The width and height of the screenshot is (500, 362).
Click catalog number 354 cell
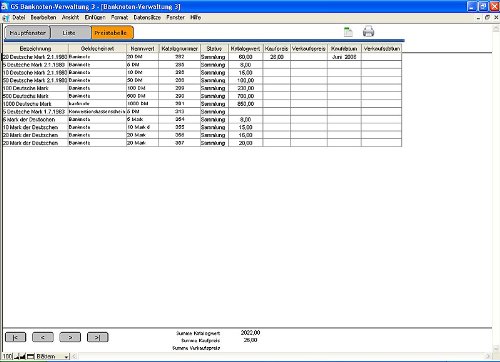(x=179, y=120)
